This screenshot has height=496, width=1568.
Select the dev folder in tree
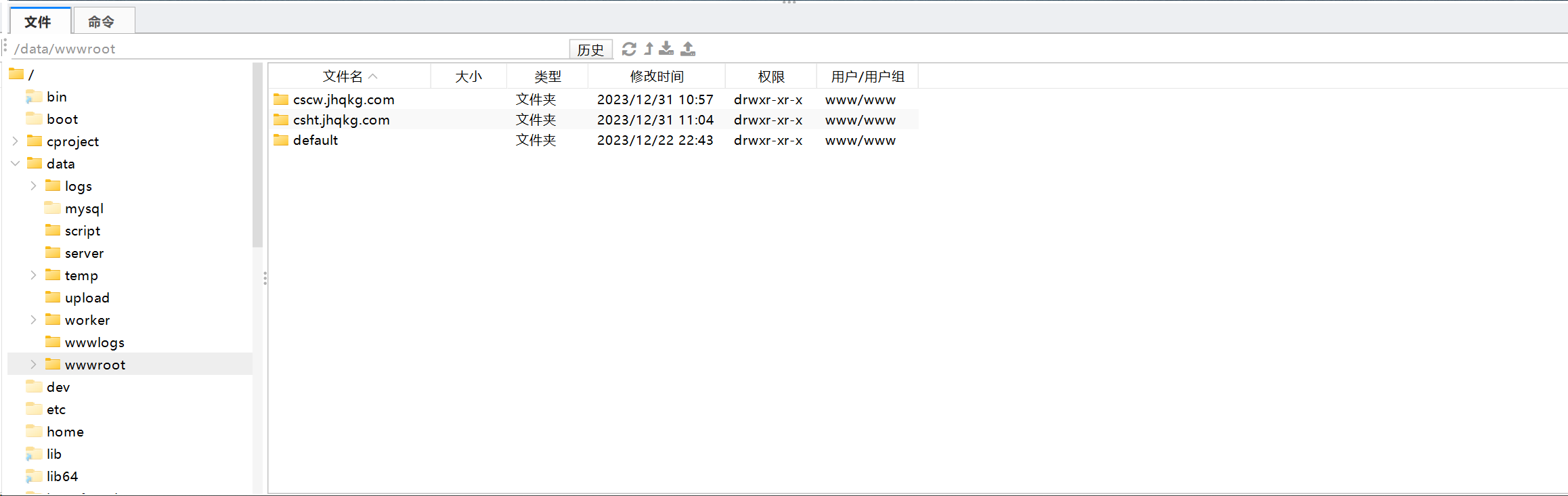point(47,387)
